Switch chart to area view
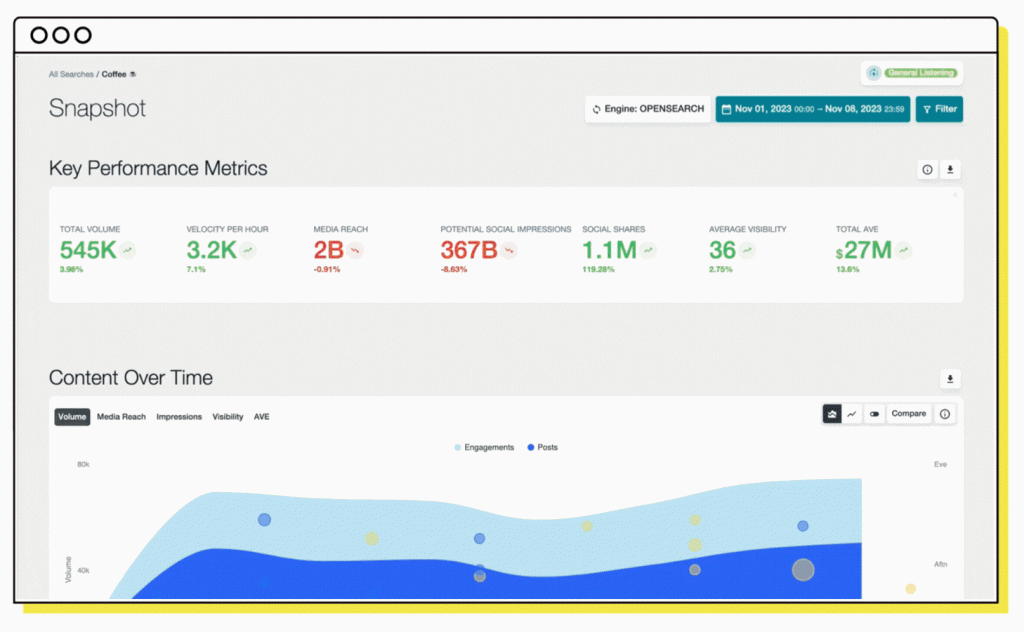Screen dimensions: 1024x632 pos(832,414)
